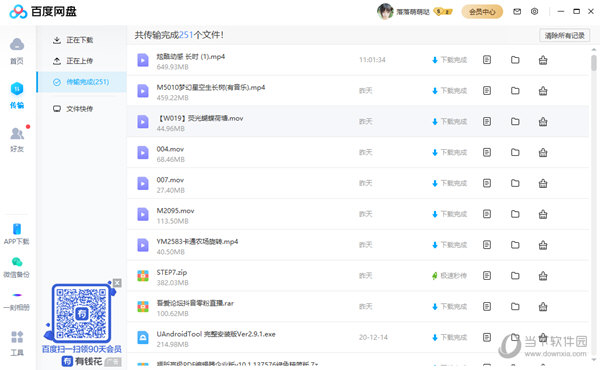Open containing folder for 007.mov
This screenshot has height=370, width=600.
515,183
